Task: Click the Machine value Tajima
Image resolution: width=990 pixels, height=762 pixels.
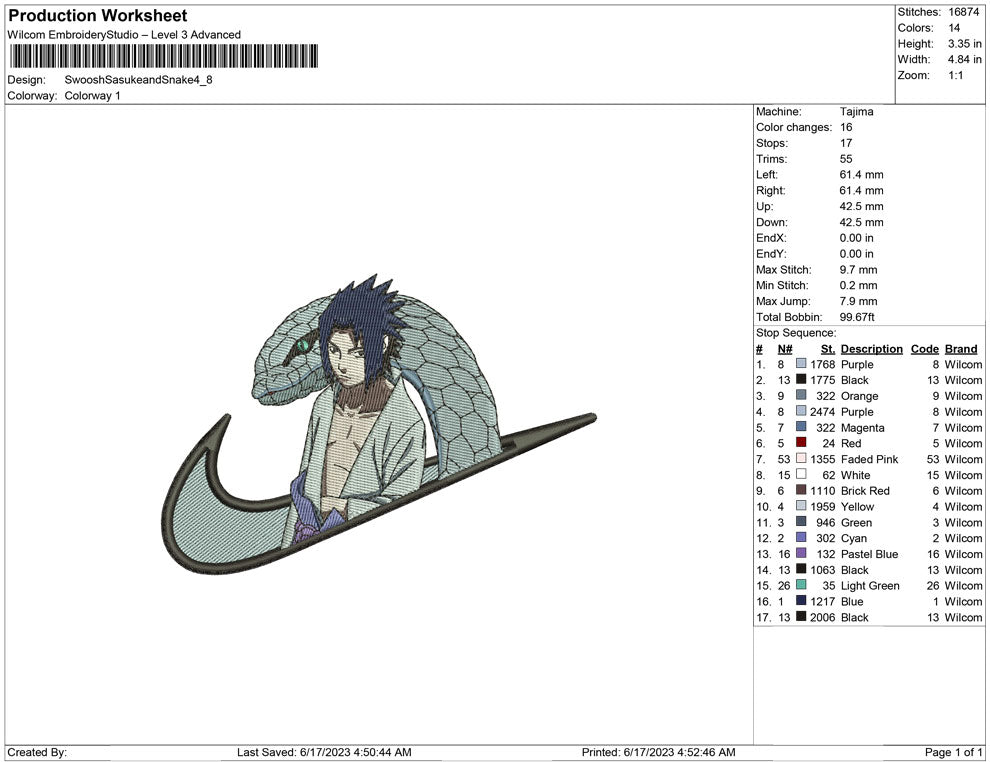Action: point(856,111)
